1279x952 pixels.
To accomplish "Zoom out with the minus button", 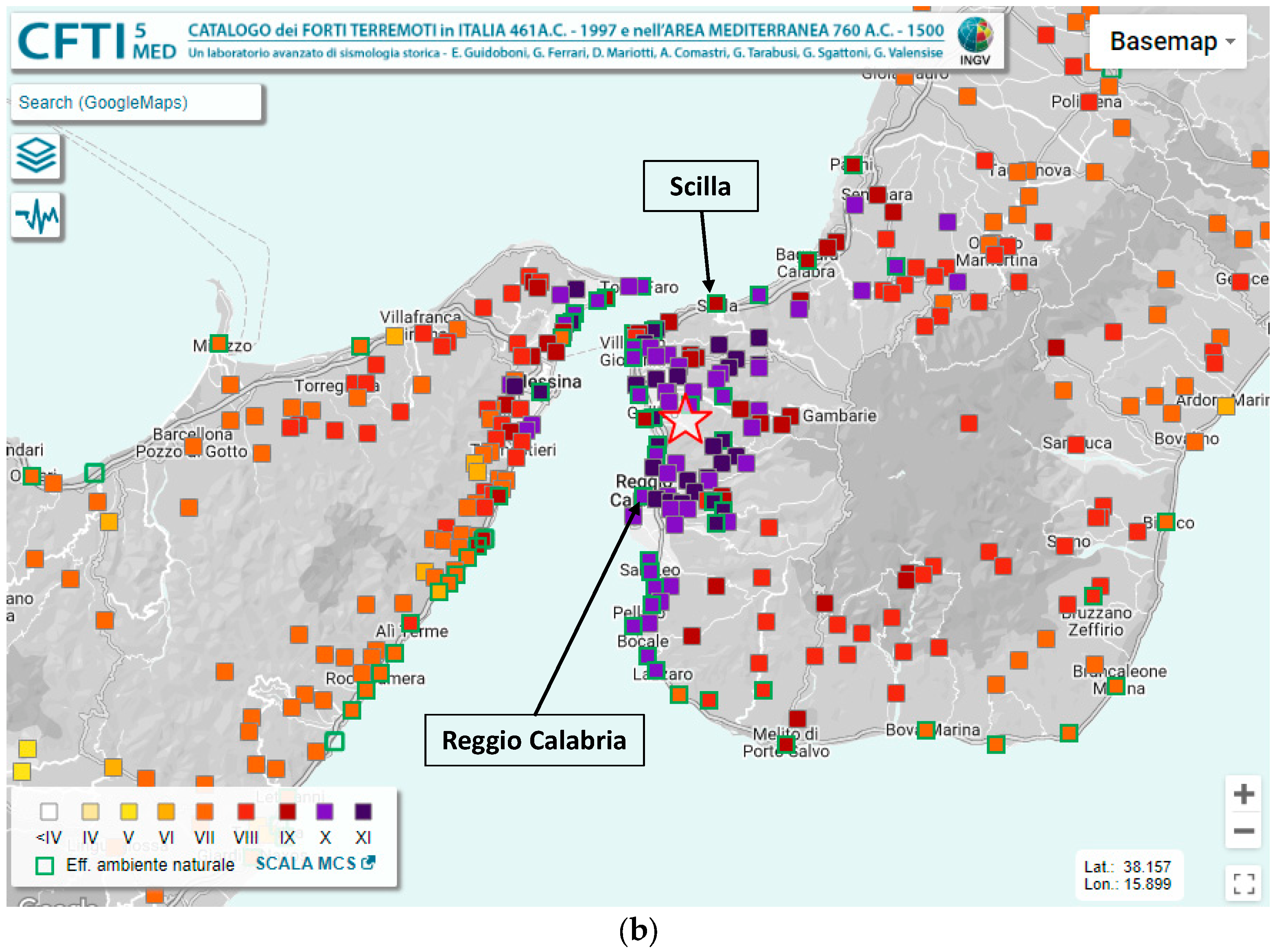I will (x=1243, y=831).
